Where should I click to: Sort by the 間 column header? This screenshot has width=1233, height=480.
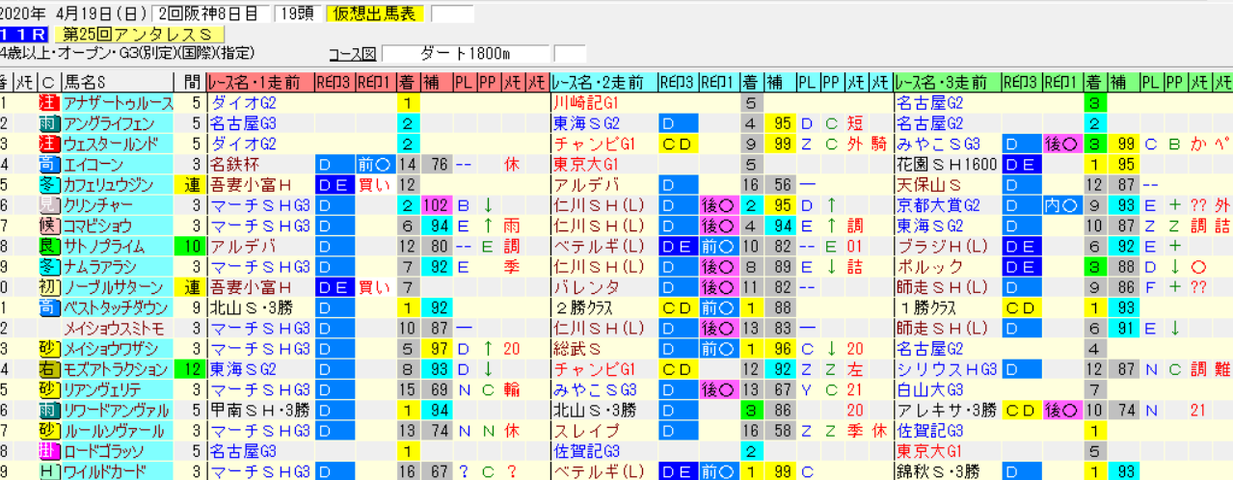192,82
